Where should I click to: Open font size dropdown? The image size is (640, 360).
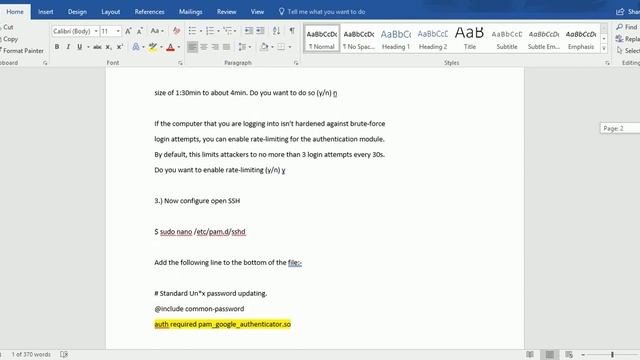pyautogui.click(x=118, y=31)
